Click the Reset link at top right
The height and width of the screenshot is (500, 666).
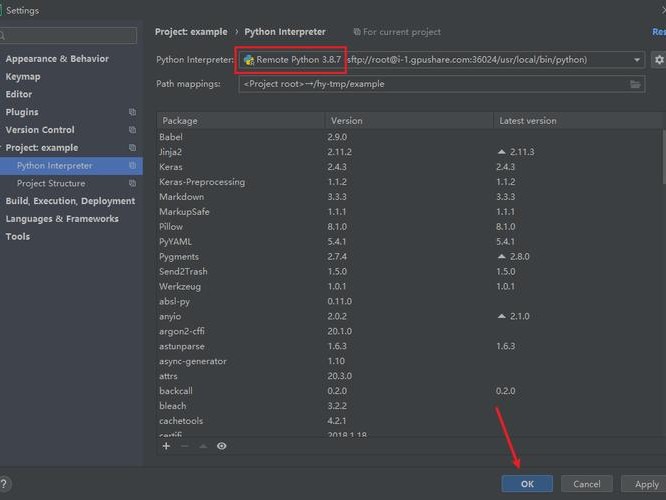(x=659, y=32)
